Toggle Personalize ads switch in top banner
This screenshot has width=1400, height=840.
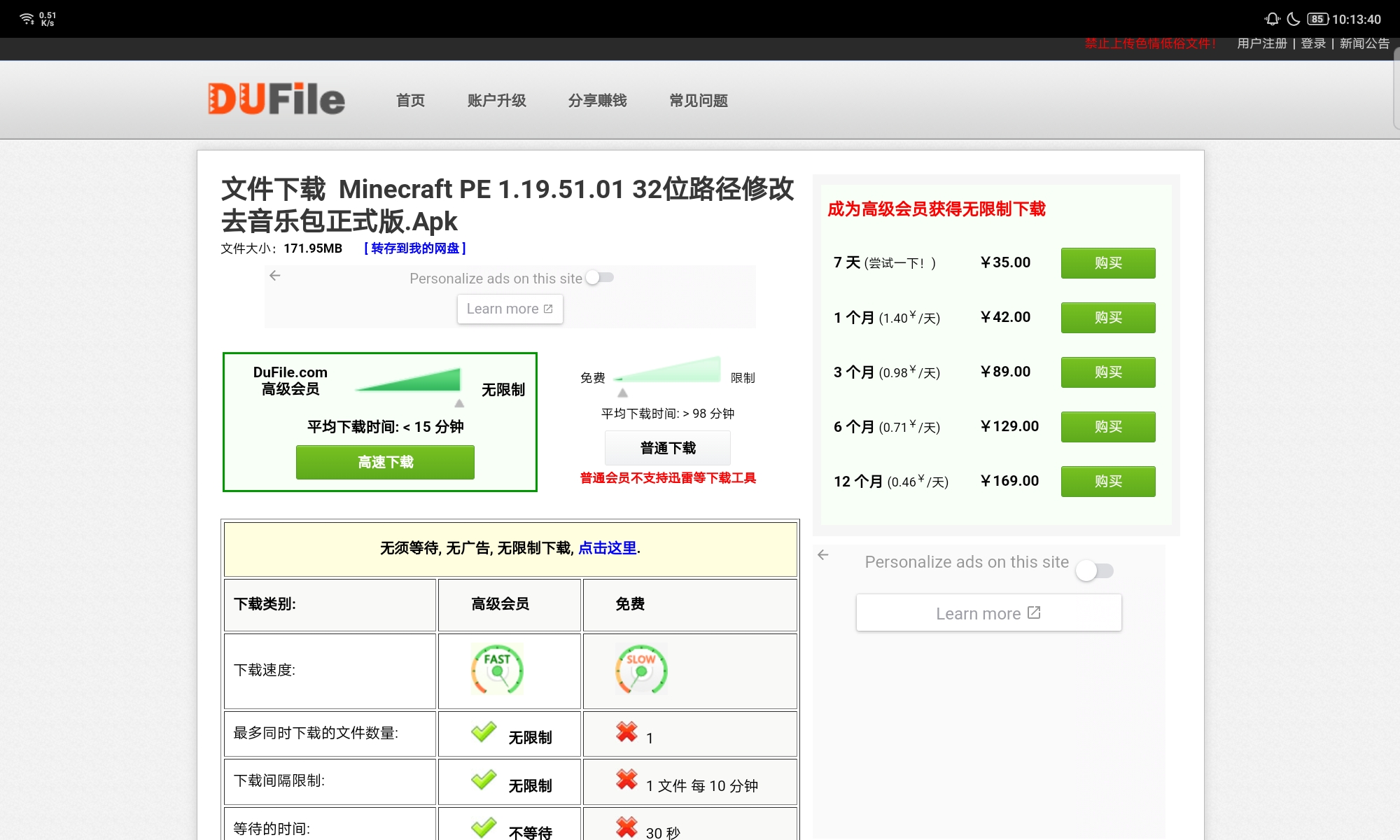[599, 278]
